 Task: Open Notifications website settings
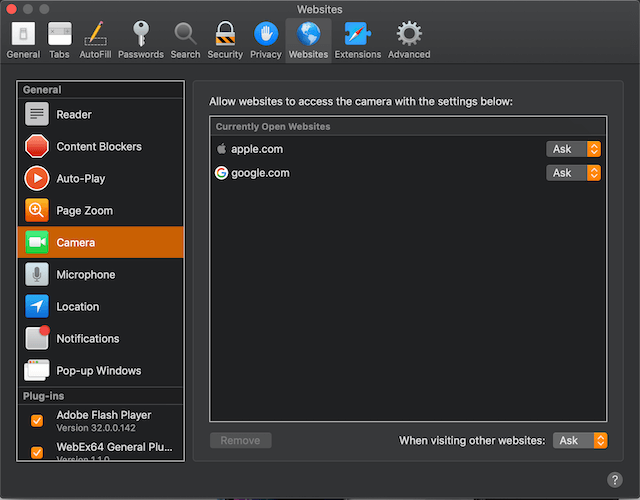pyautogui.click(x=87, y=339)
